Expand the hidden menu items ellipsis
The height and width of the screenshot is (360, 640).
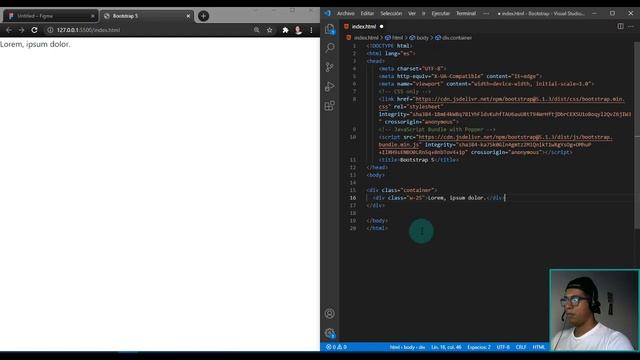pyautogui.click(x=486, y=13)
